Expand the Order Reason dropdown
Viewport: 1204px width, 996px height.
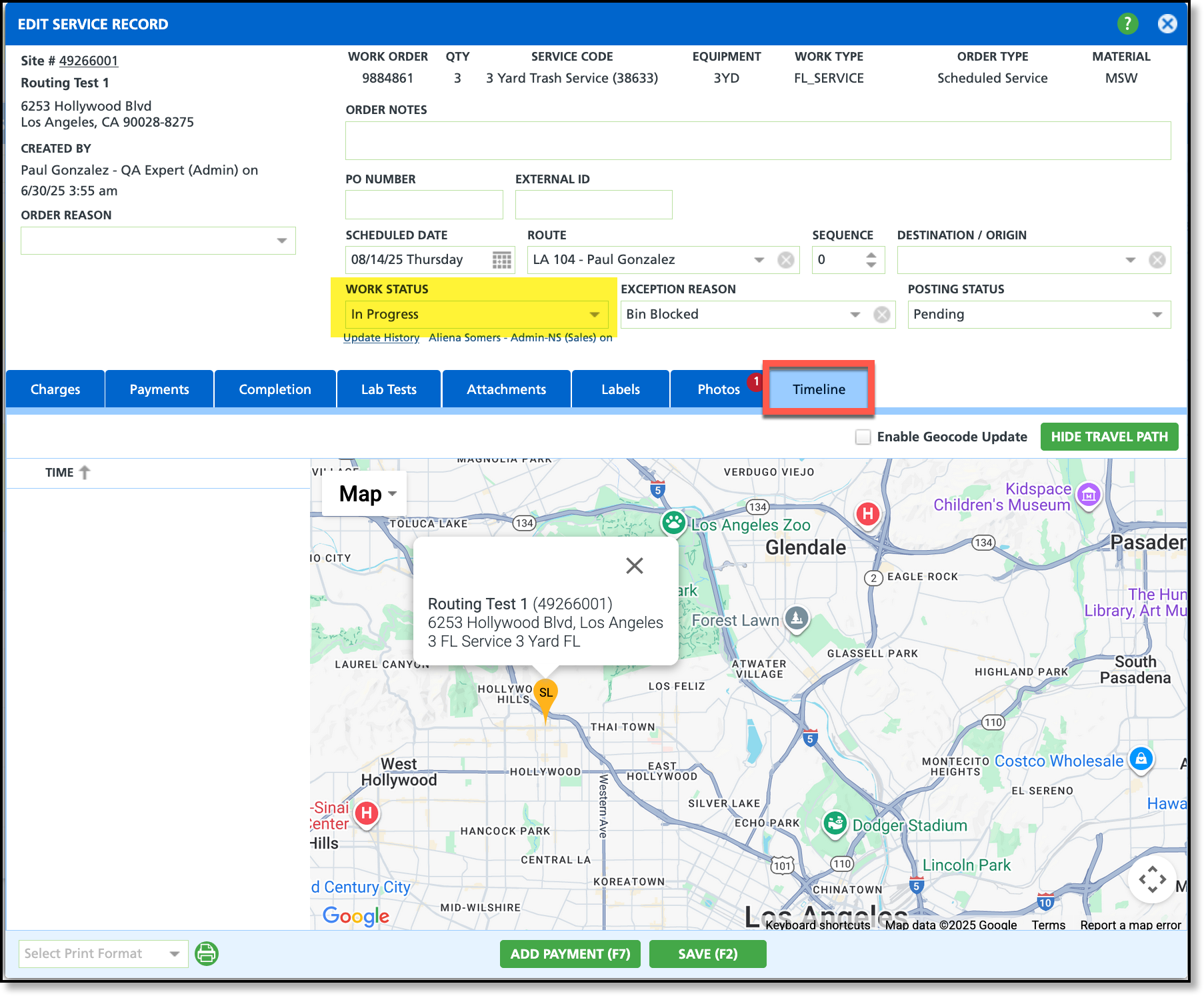[x=282, y=241]
